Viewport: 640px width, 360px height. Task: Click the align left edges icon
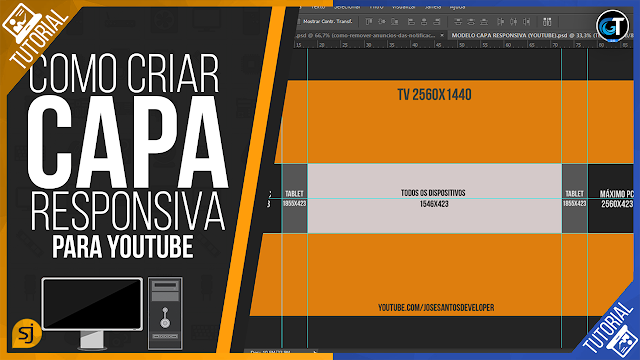(x=411, y=22)
